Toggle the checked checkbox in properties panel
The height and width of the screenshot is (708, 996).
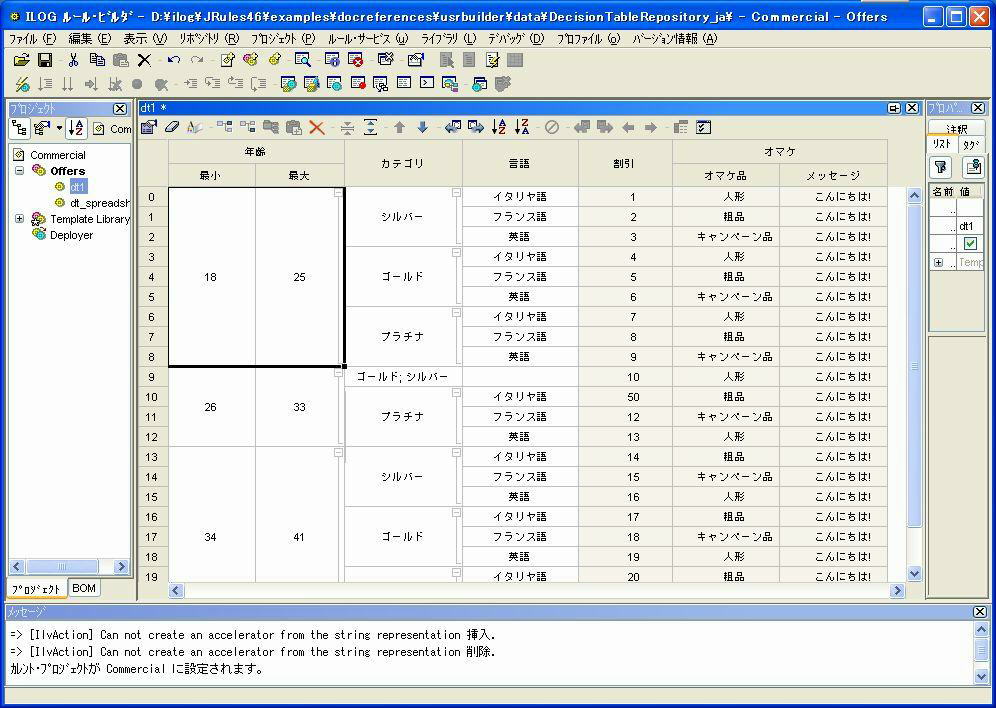(970, 244)
